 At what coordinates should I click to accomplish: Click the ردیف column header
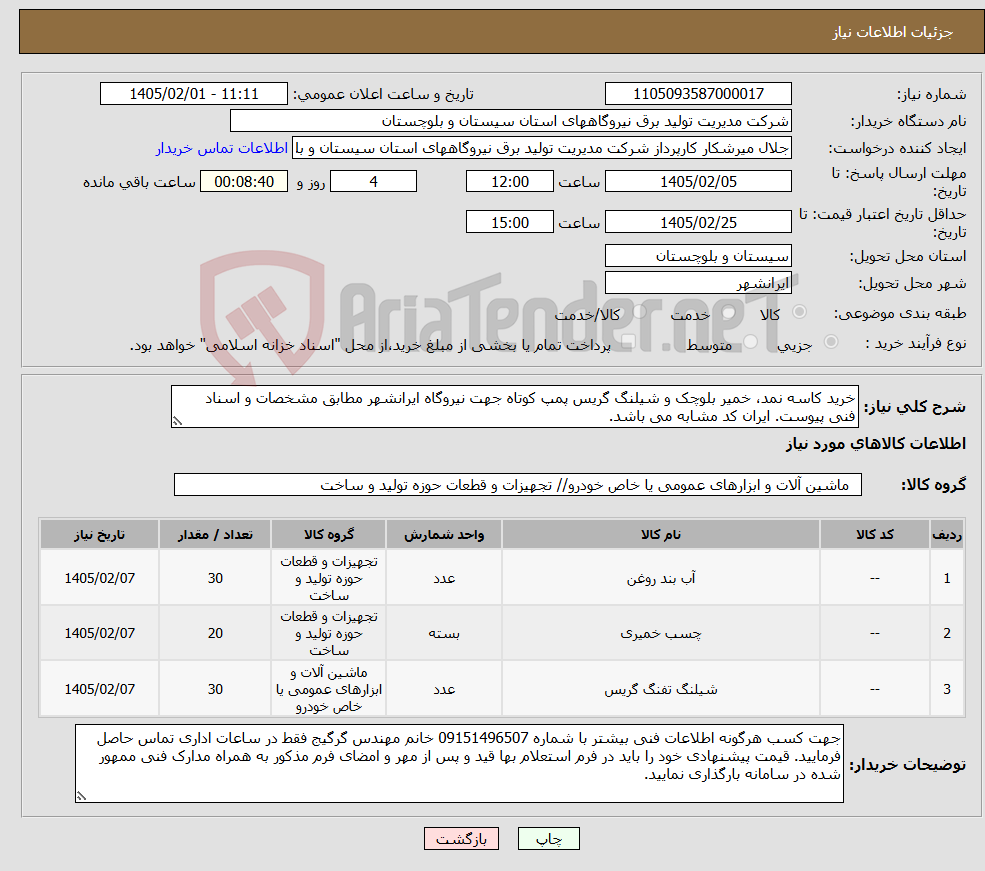947,534
